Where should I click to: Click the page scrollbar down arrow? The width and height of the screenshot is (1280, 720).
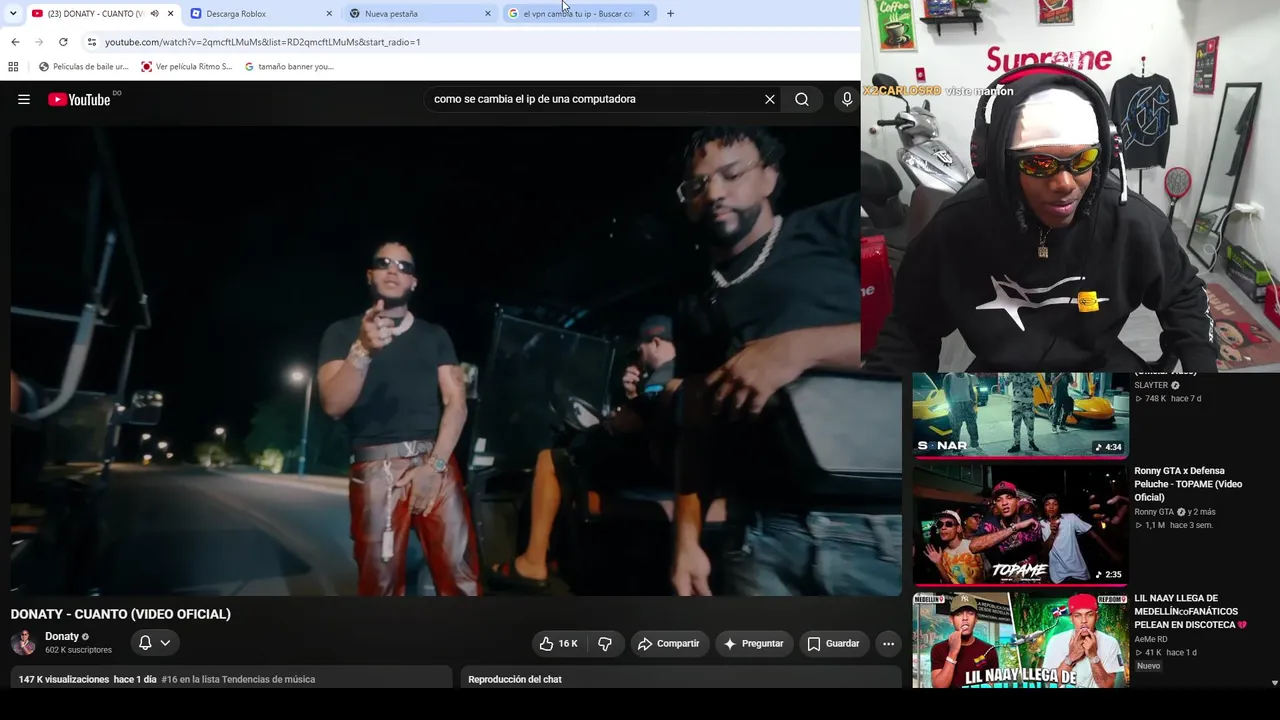click(x=1274, y=683)
